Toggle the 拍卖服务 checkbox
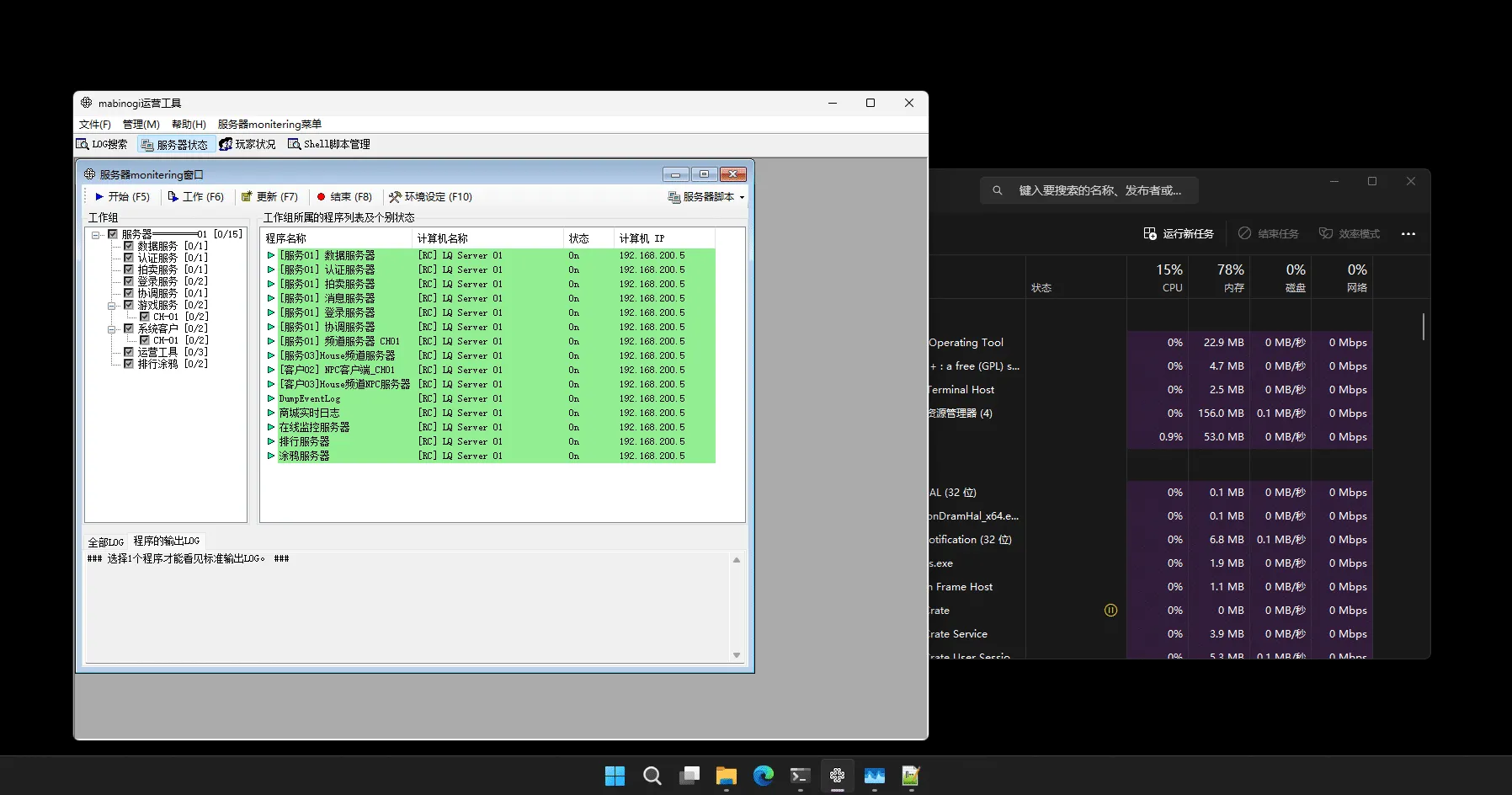The image size is (1512, 795). tap(129, 269)
